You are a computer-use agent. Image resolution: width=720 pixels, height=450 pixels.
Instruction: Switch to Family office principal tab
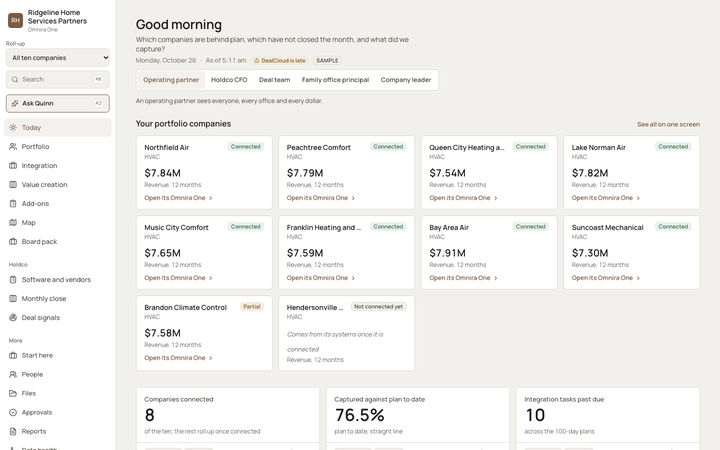point(335,80)
